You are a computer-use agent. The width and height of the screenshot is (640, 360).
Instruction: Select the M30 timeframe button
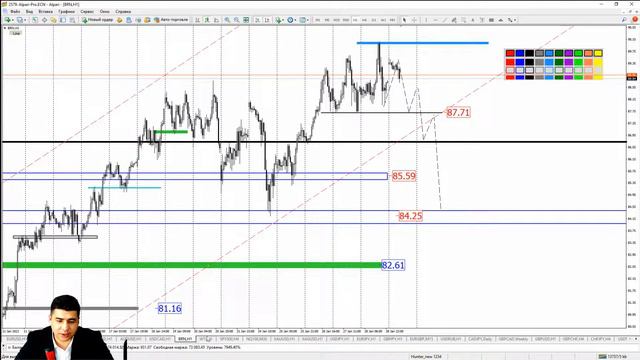(x=346, y=20)
